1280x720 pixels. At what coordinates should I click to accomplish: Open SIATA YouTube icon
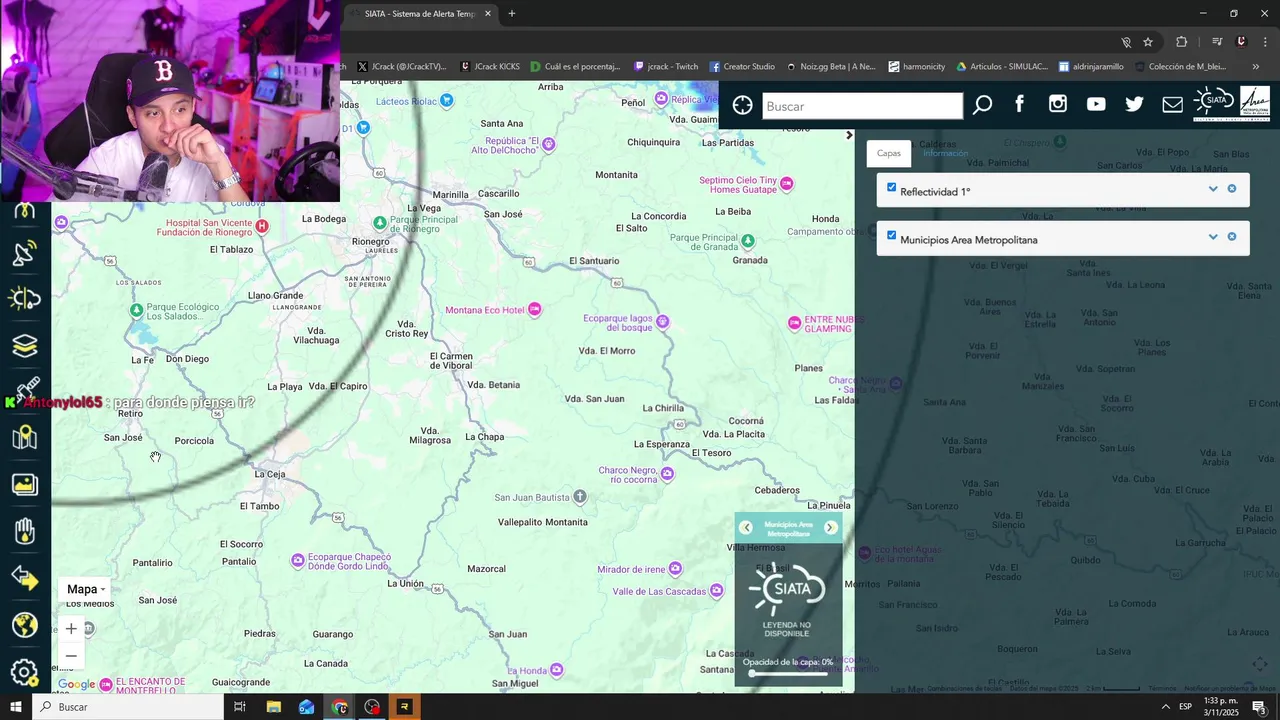coord(1096,104)
